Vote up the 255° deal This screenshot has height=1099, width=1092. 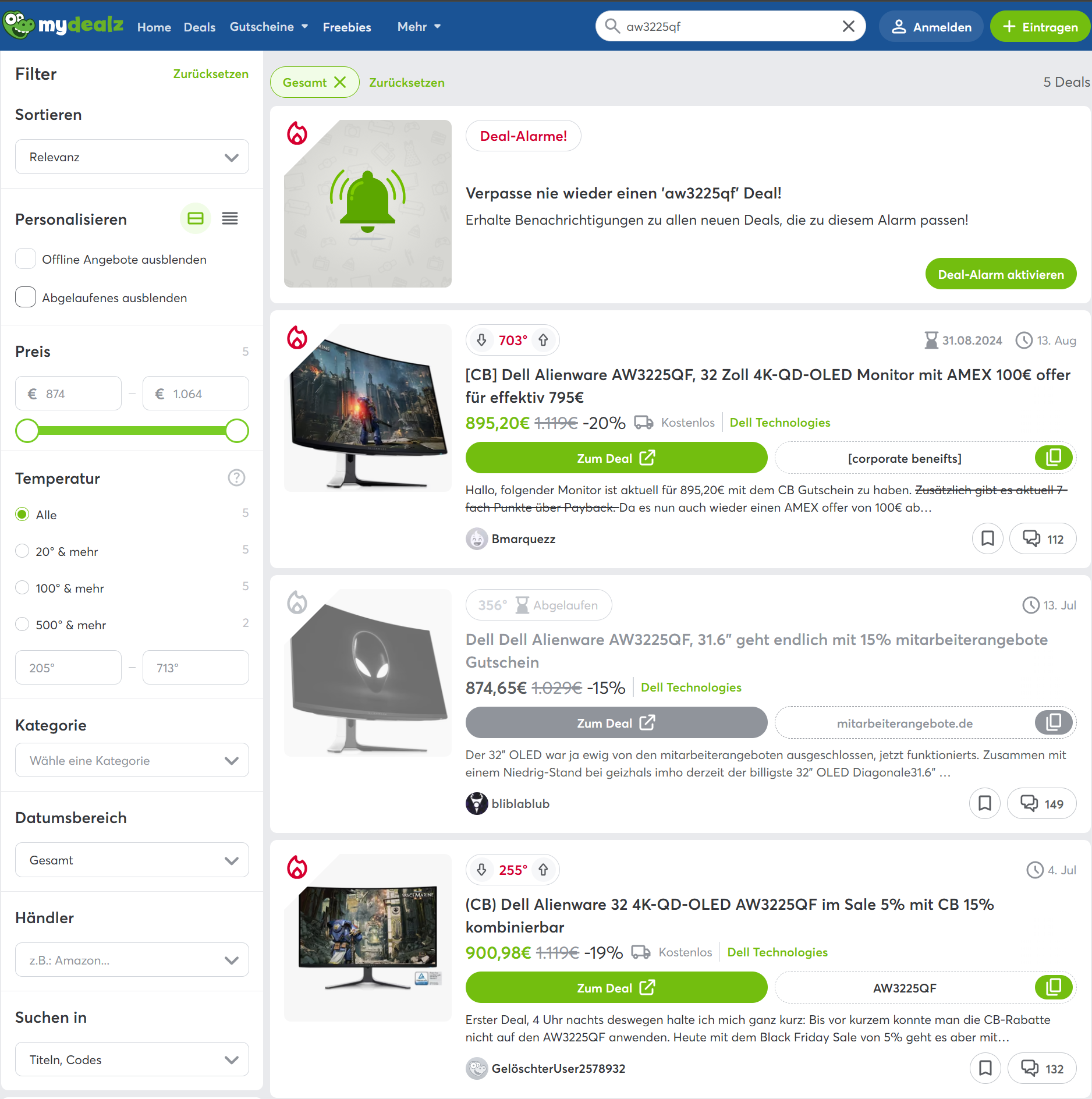pos(543,870)
